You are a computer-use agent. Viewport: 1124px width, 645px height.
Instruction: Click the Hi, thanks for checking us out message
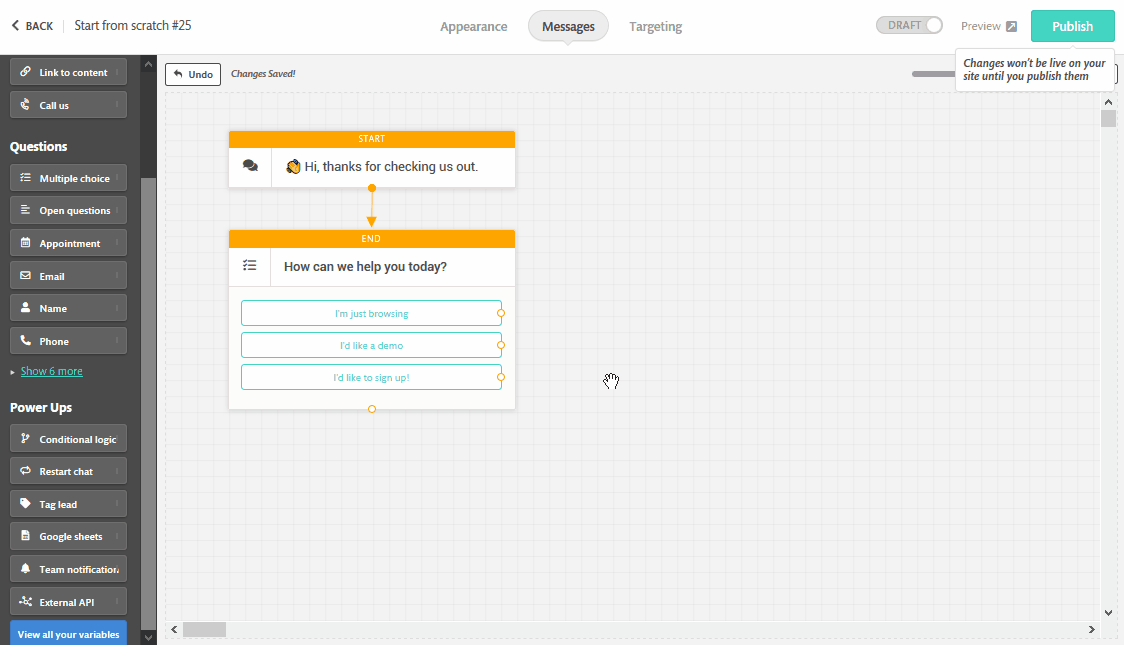pyautogui.click(x=391, y=167)
